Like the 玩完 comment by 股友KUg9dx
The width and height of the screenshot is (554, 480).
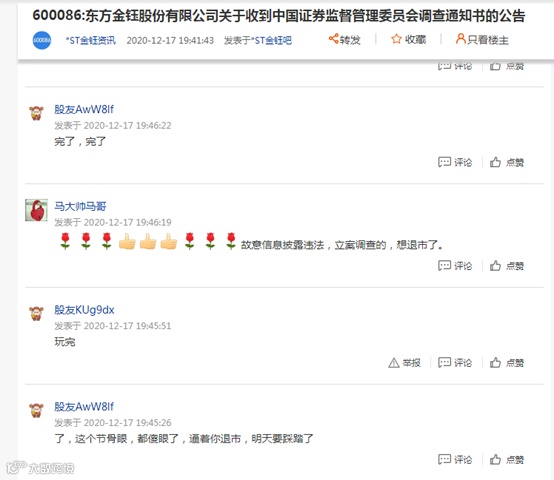pos(495,362)
